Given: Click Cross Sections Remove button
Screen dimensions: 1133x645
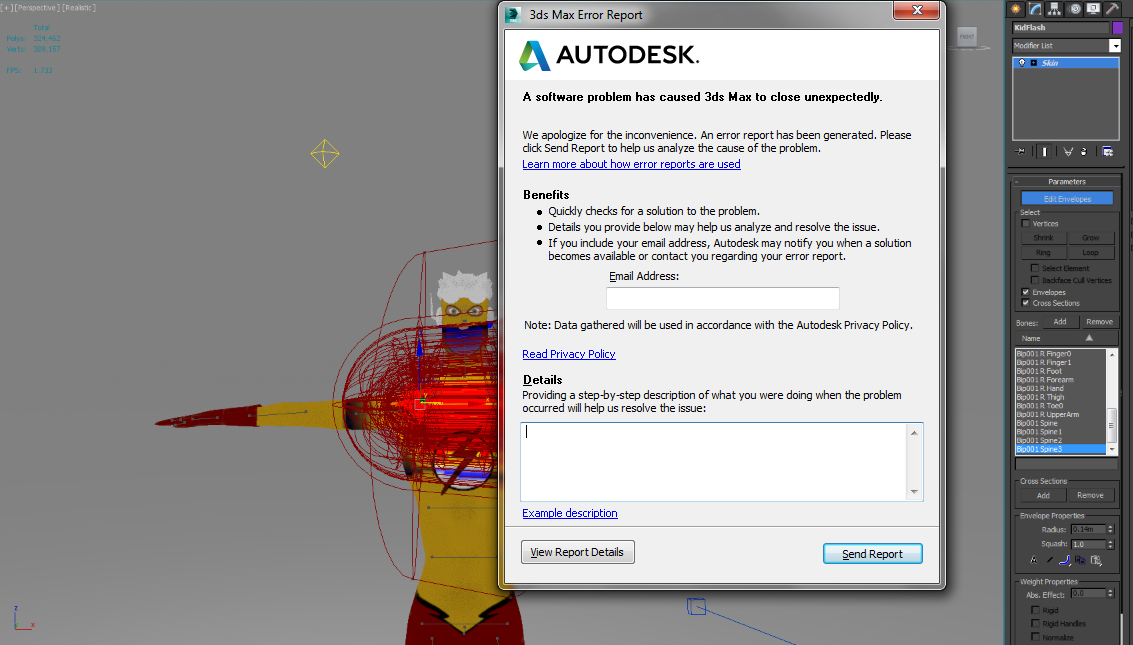Looking at the screenshot, I should click(x=1090, y=495).
